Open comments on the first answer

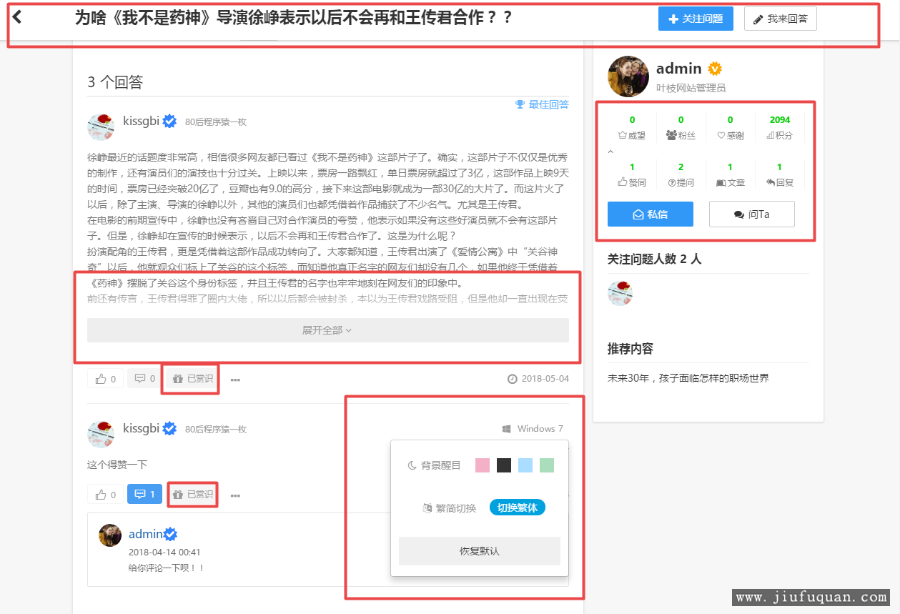pyautogui.click(x=145, y=379)
